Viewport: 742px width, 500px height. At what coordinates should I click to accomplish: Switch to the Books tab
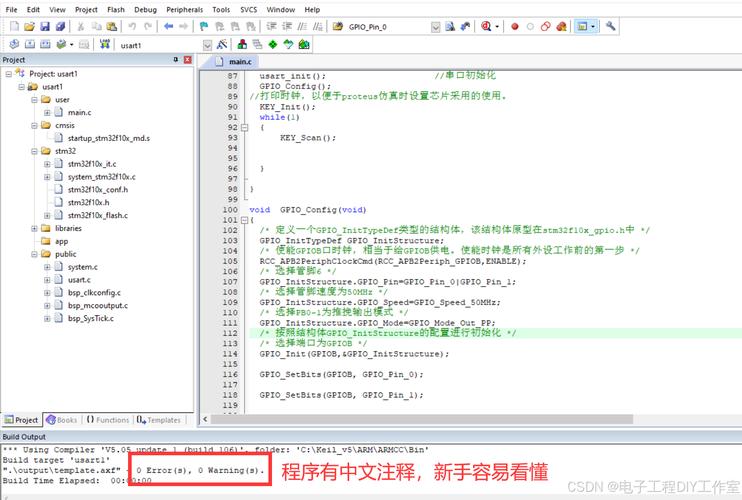point(62,420)
